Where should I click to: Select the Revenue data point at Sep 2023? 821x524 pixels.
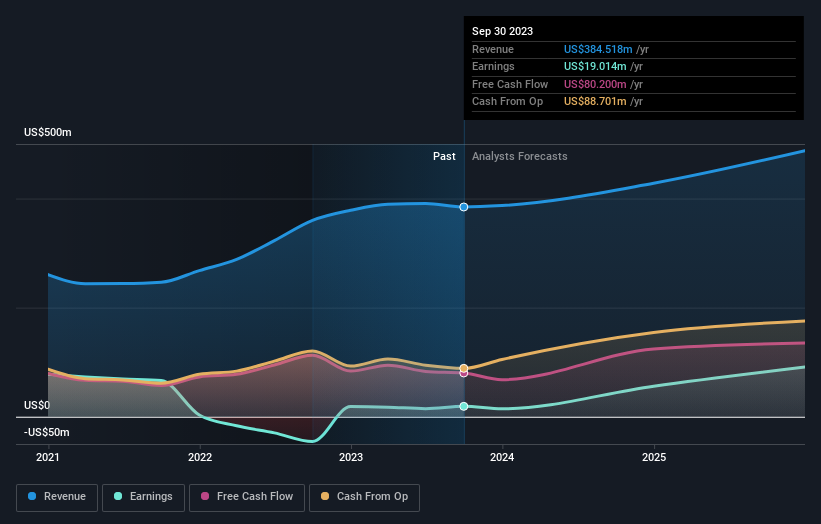pos(464,207)
